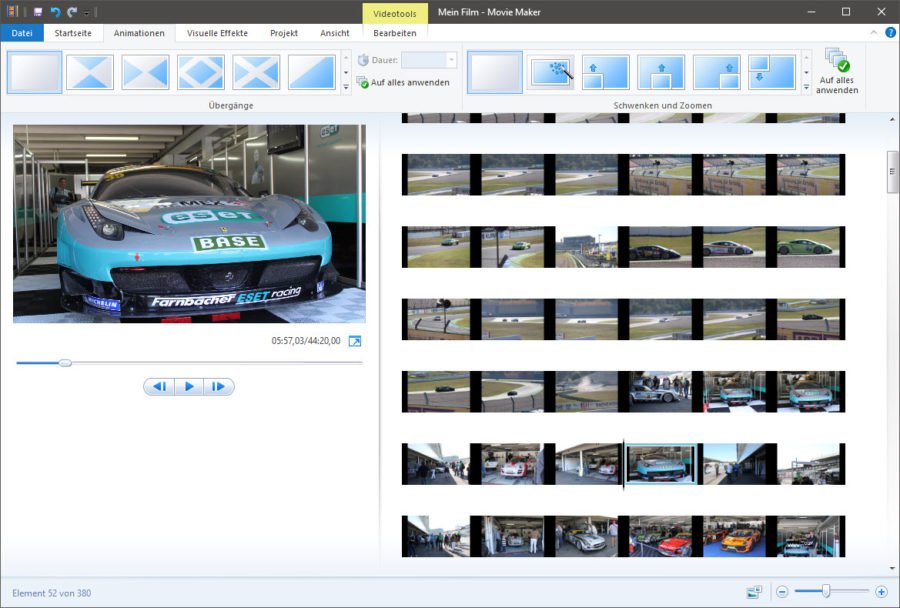Zoom in the timeline with plus button

(x=881, y=592)
